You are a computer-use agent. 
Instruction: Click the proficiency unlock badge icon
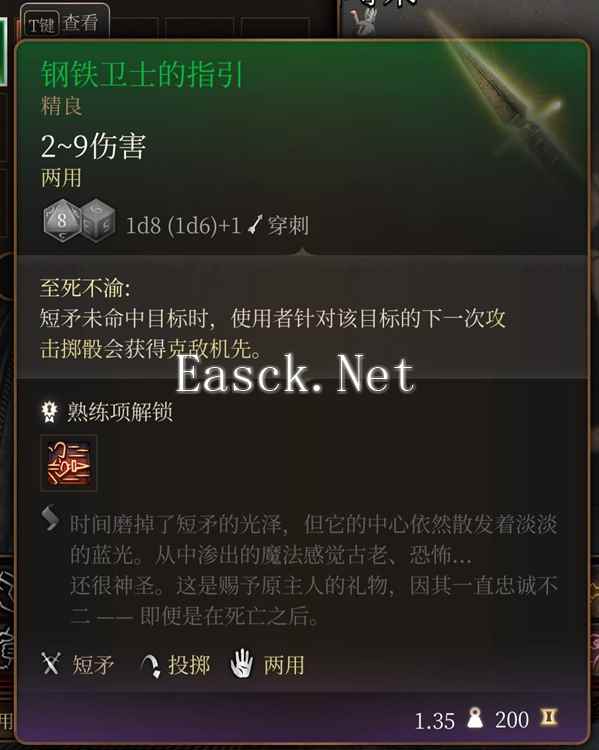coord(49,412)
